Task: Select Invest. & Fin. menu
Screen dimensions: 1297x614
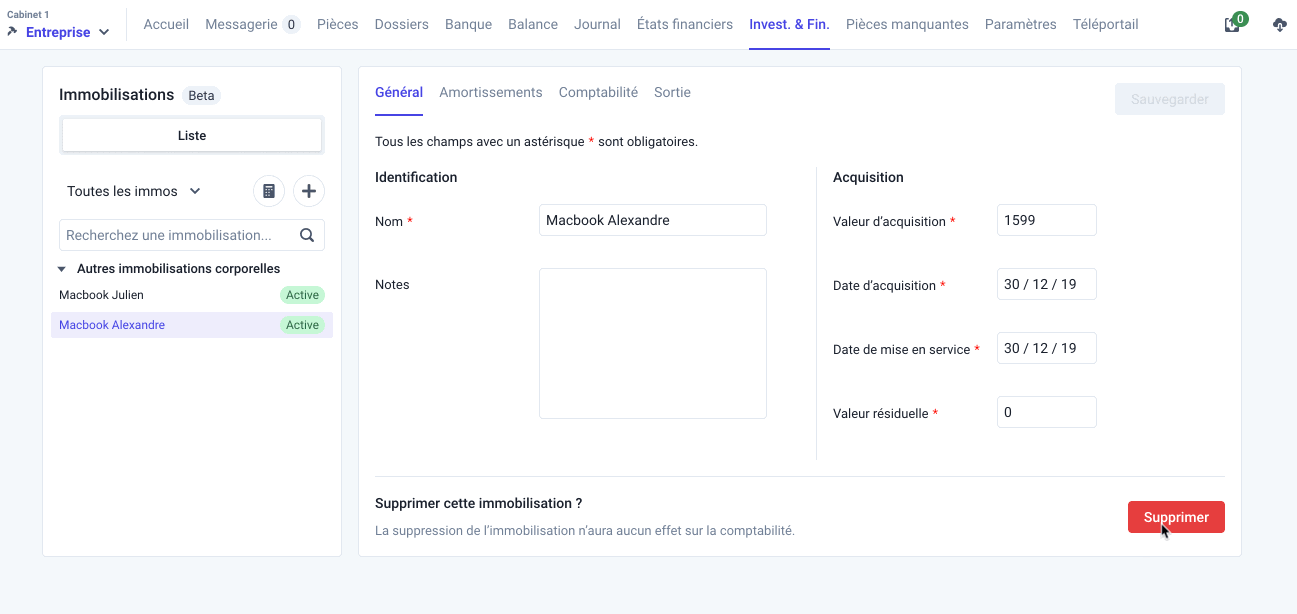Action: (x=789, y=24)
